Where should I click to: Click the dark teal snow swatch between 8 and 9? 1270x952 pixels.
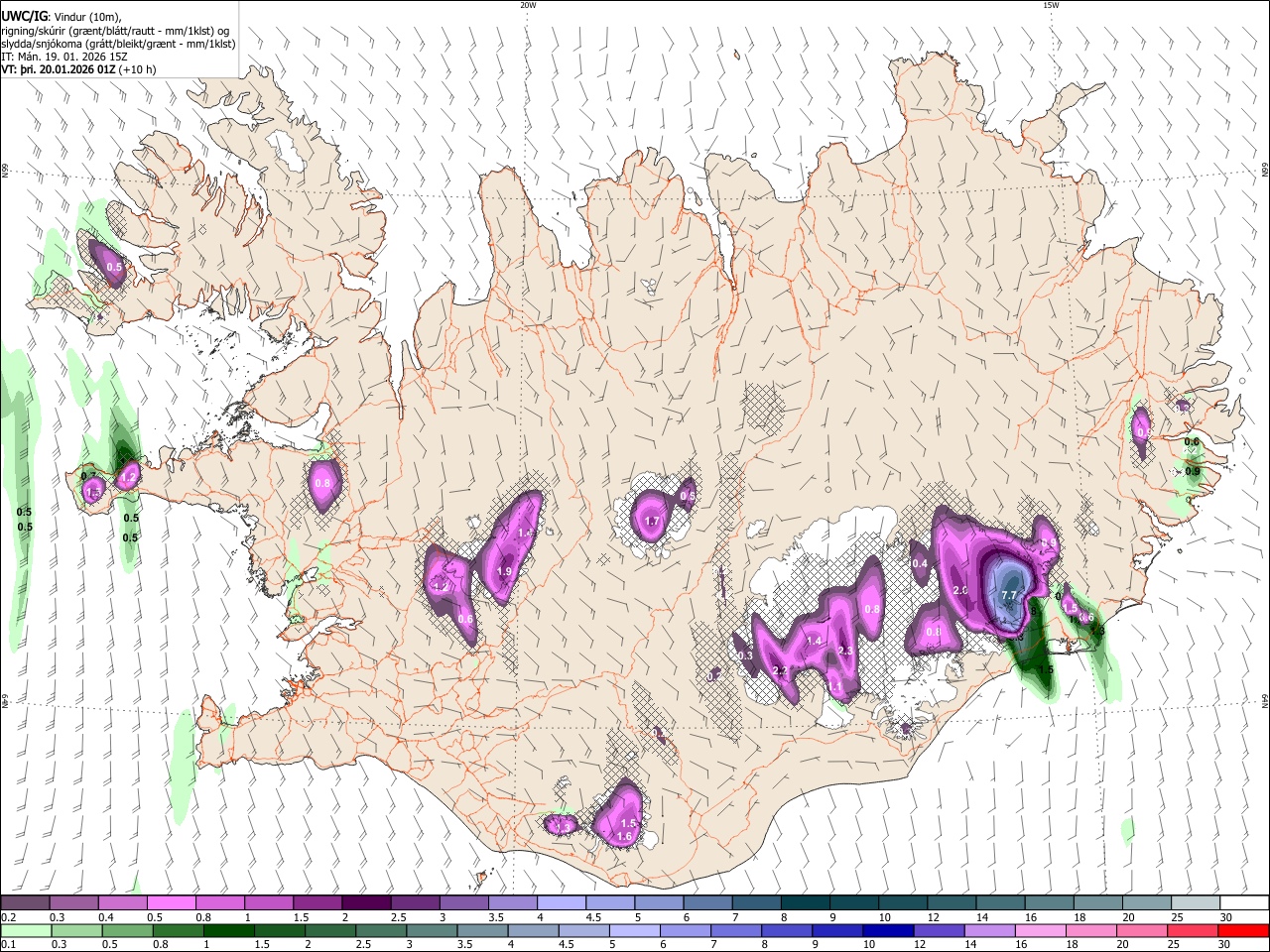[806, 902]
